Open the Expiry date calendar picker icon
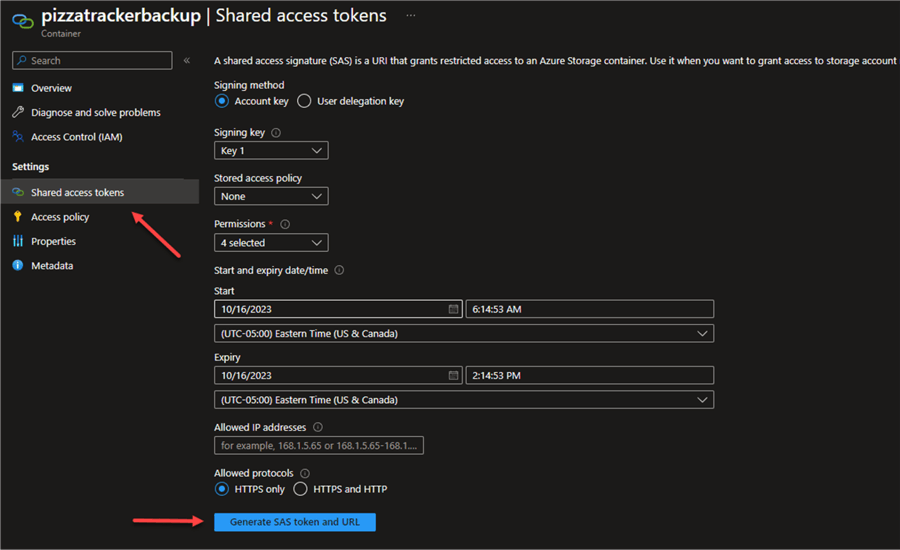Viewport: 900px width, 550px height. 454,376
